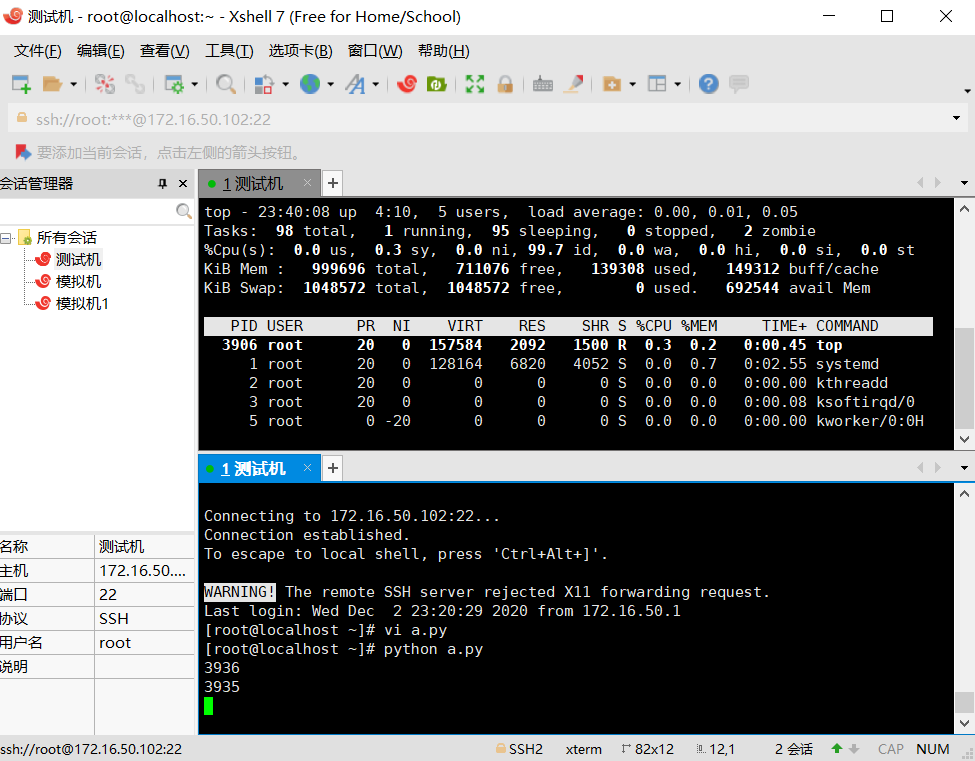This screenshot has width=975, height=761.
Task: Launch Xagent red swirl toolbar icon
Action: tap(407, 84)
